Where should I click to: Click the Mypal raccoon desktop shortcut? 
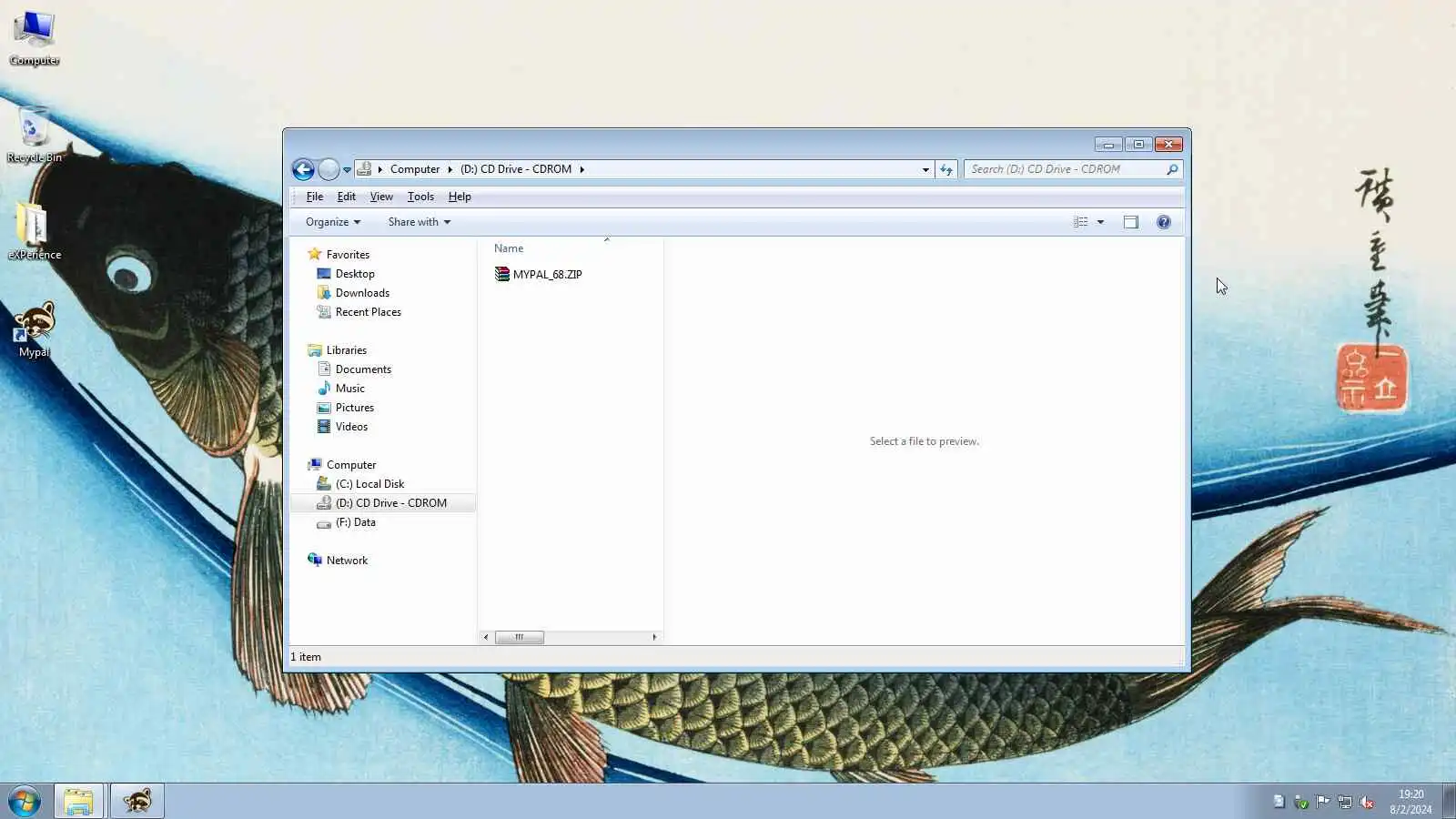pyautogui.click(x=35, y=329)
